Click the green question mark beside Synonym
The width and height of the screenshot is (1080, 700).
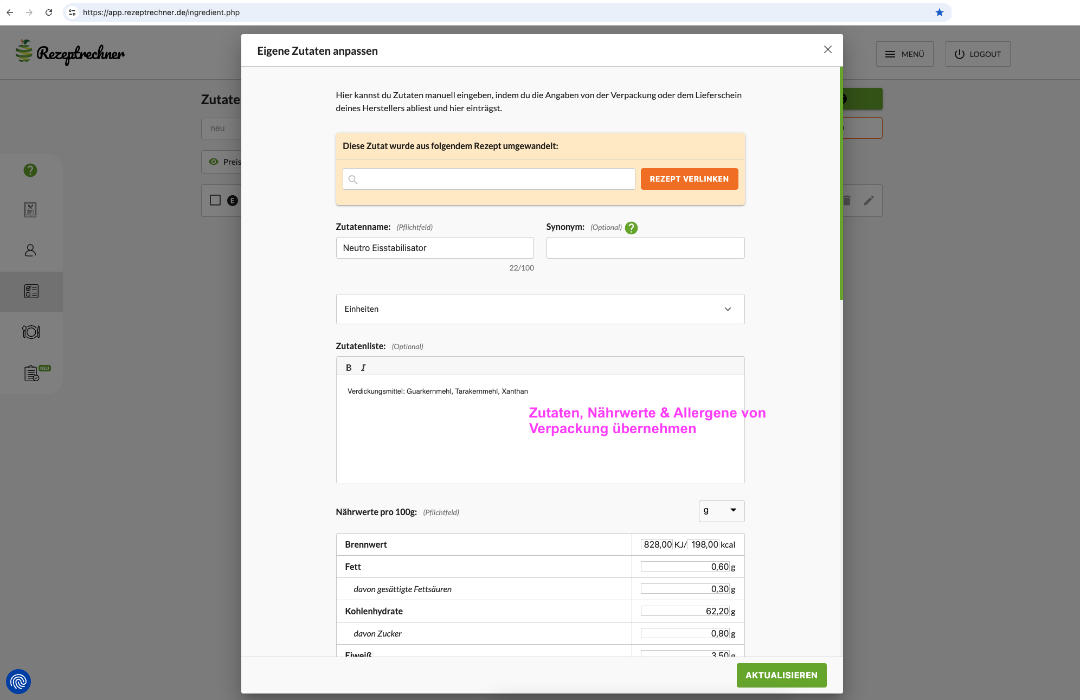[x=631, y=227]
